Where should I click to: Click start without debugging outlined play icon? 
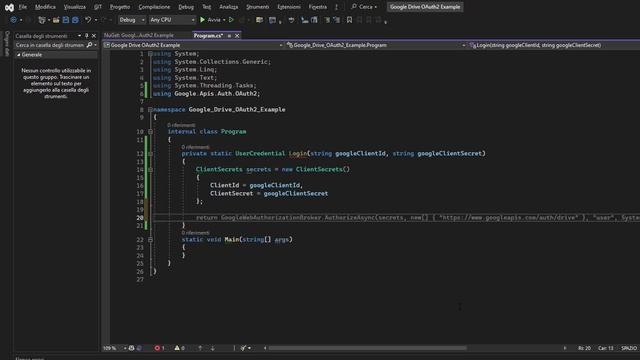click(x=231, y=20)
